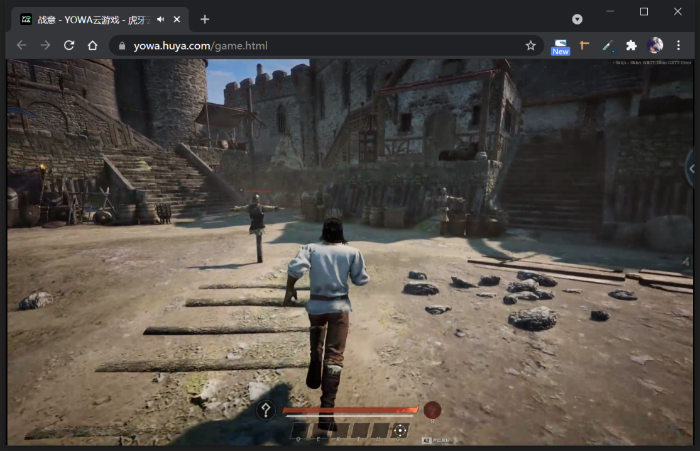Screen dimensions: 700x451
Task: Open the browser home page
Action: point(92,45)
